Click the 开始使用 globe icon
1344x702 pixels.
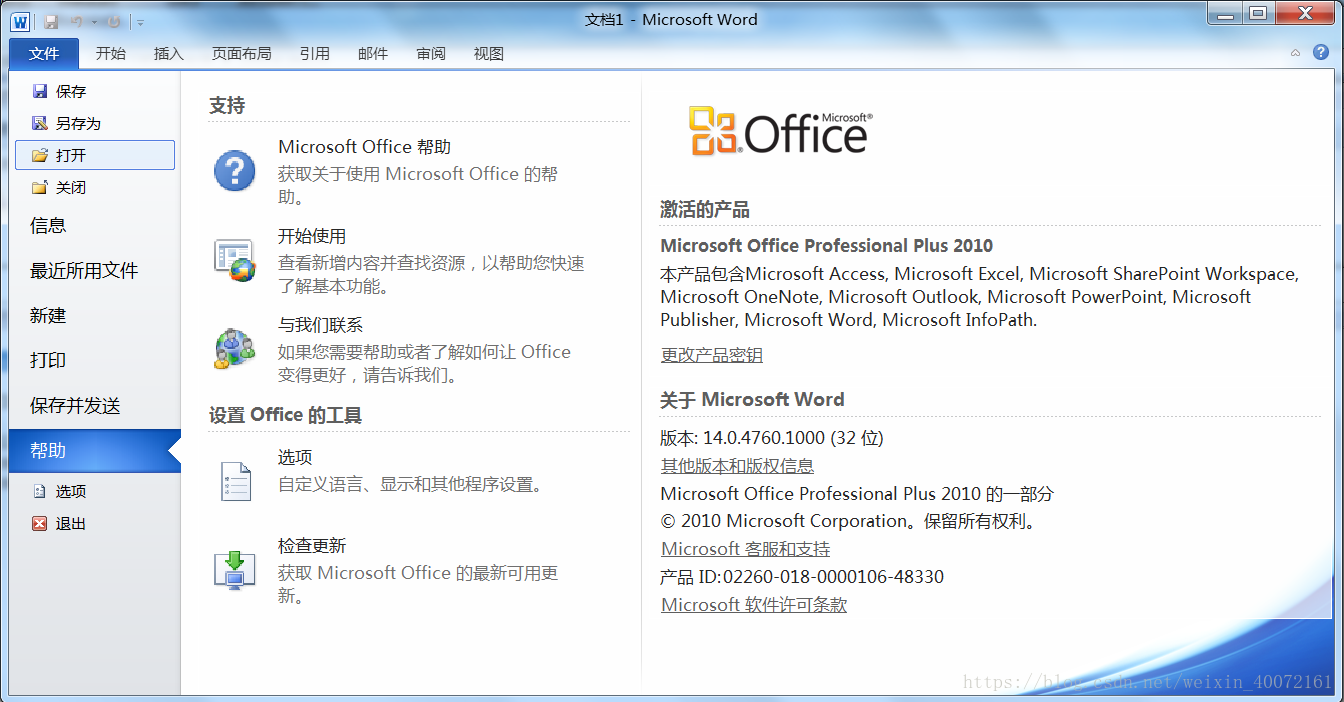tap(235, 260)
